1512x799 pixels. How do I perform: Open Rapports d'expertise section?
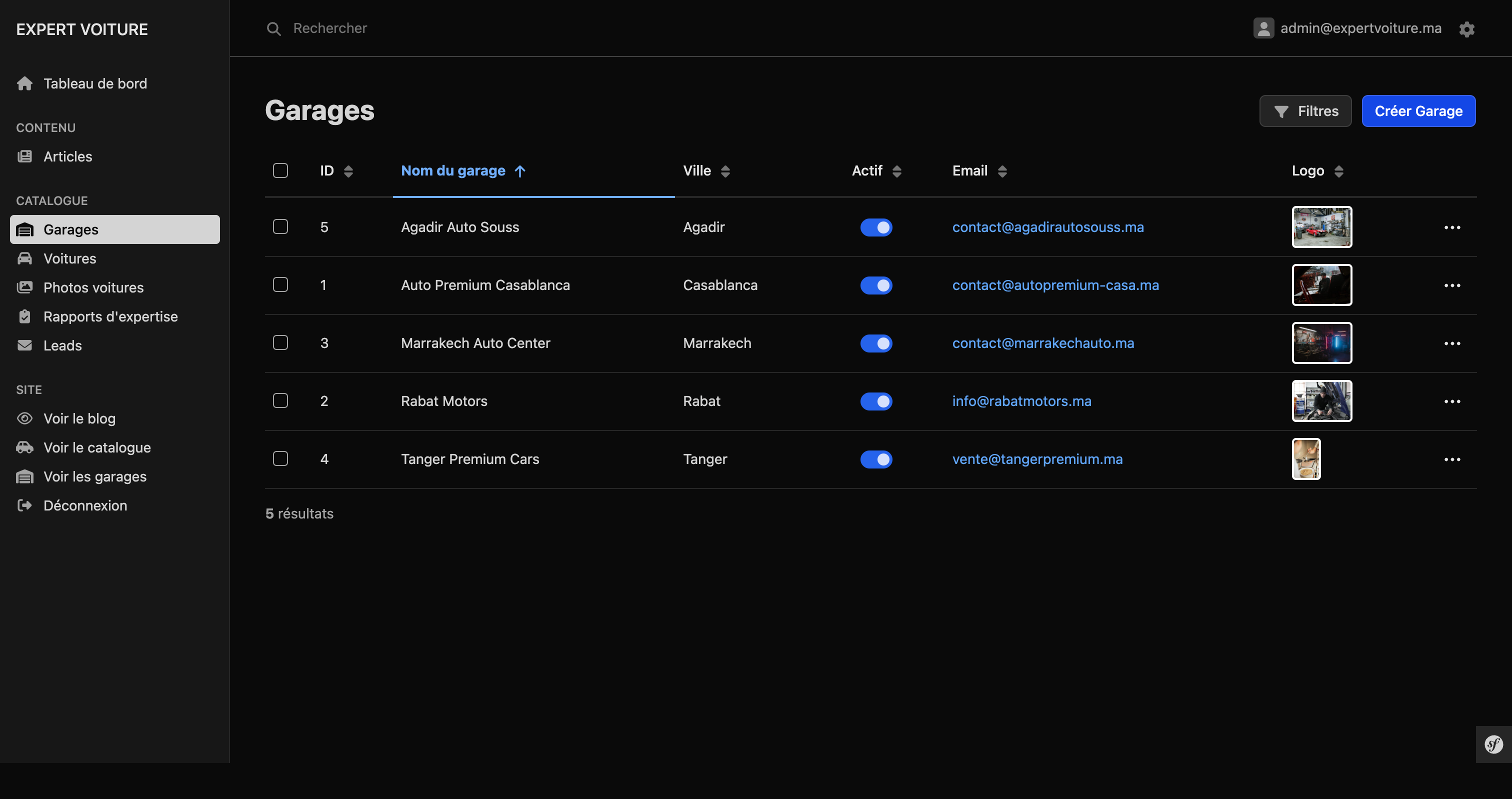(x=115, y=316)
